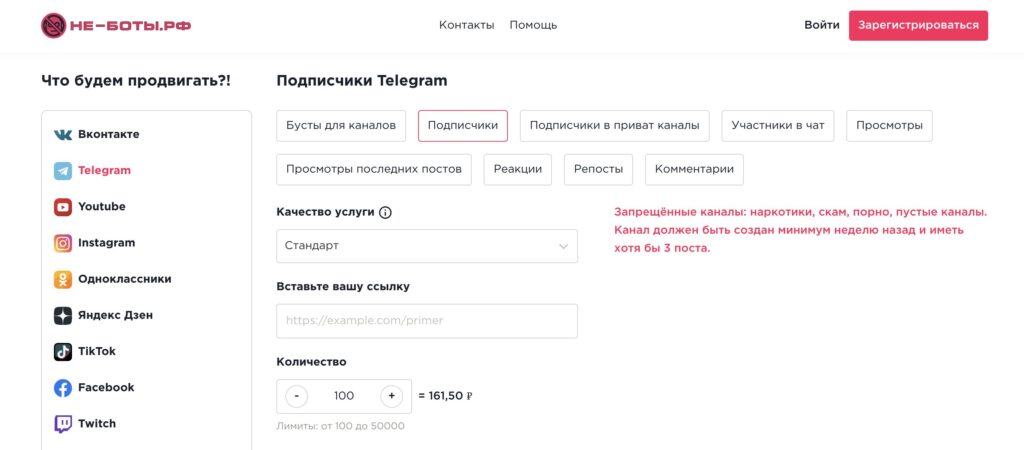Image resolution: width=1024 pixels, height=450 pixels.
Task: Pick the TikTok icon in sidebar
Action: coord(63,351)
